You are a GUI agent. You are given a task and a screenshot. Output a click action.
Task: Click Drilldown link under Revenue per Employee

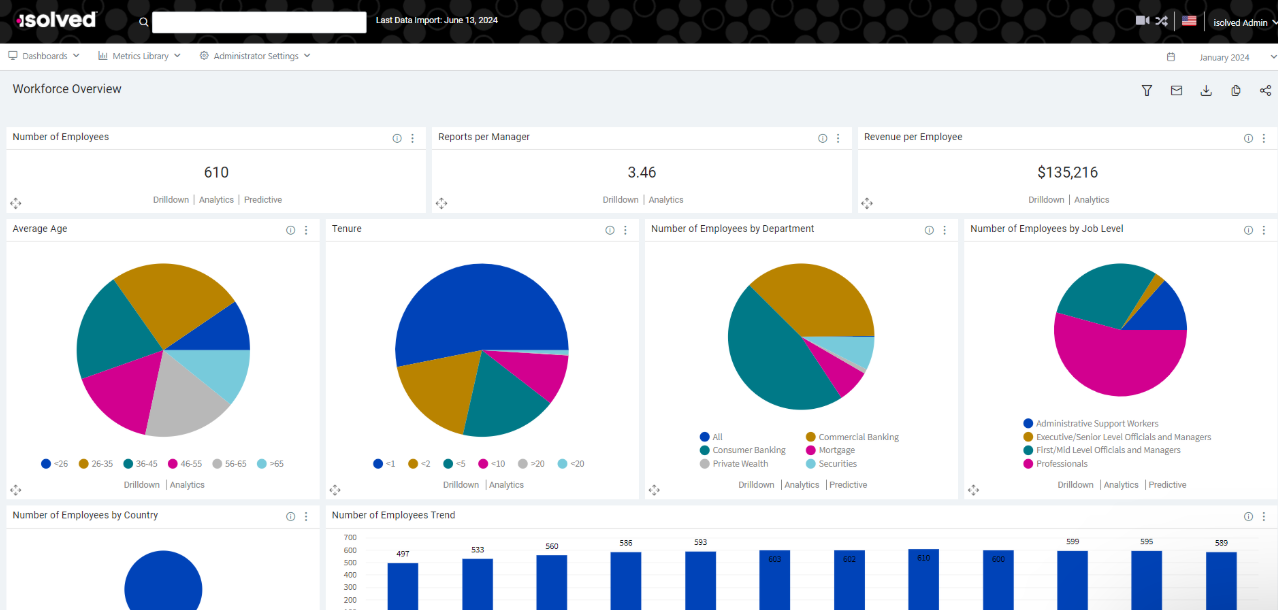coord(1046,200)
